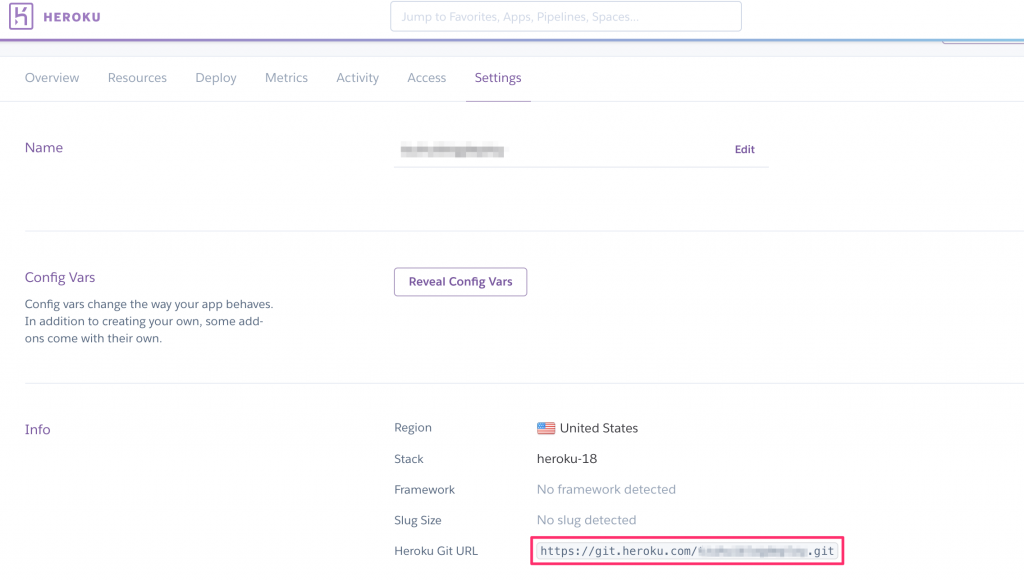Switch to the Resources tab
This screenshot has height=581, width=1024.
tap(137, 78)
